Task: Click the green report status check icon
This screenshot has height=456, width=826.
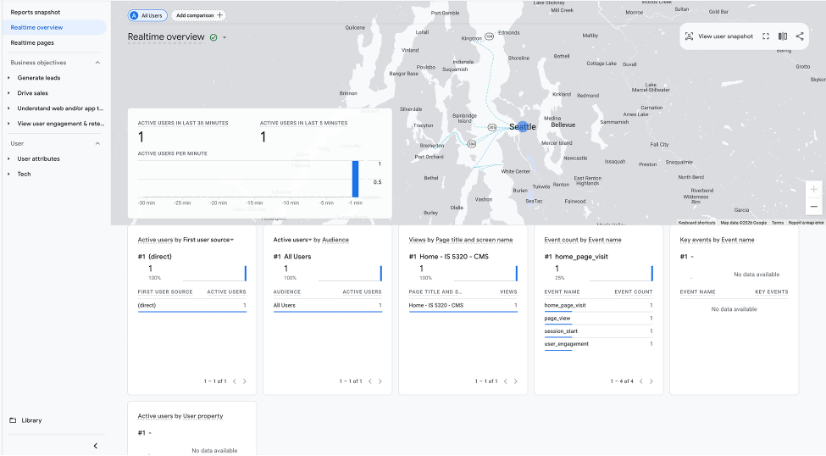Action: (x=214, y=37)
